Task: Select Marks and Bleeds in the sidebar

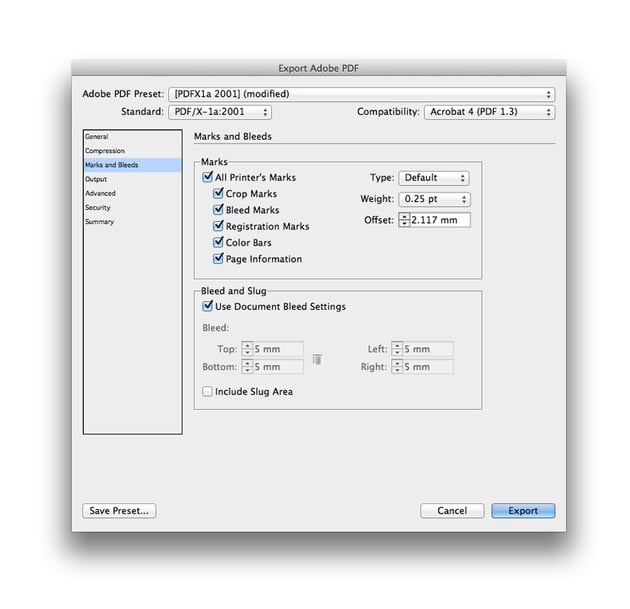Action: 133,165
